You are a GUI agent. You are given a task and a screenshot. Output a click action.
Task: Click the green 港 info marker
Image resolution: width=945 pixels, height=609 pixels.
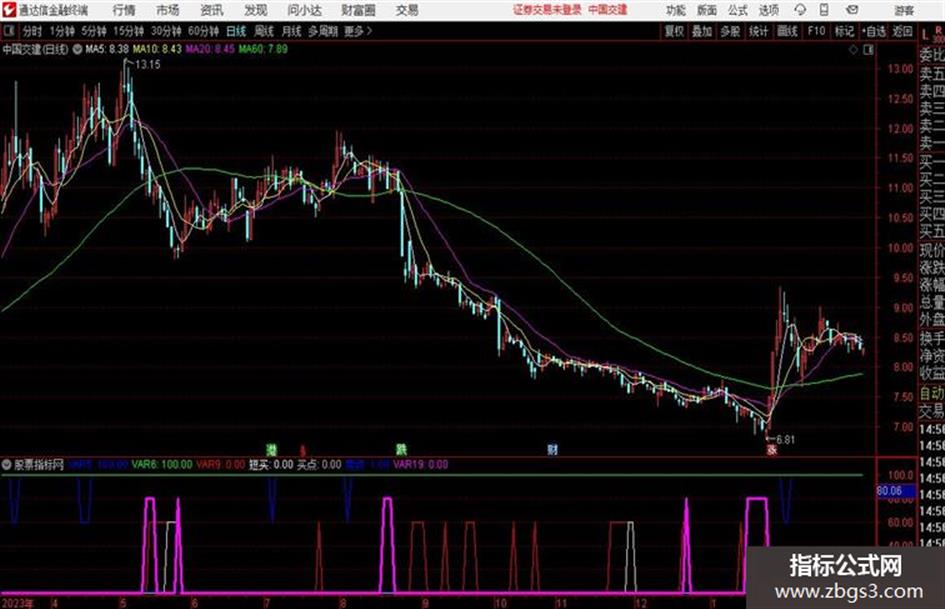tap(271, 449)
